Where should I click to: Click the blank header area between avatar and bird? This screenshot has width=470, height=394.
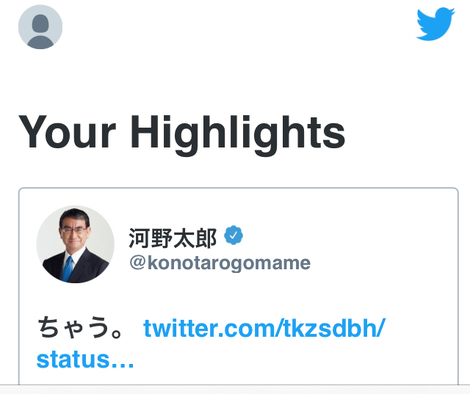[239, 27]
